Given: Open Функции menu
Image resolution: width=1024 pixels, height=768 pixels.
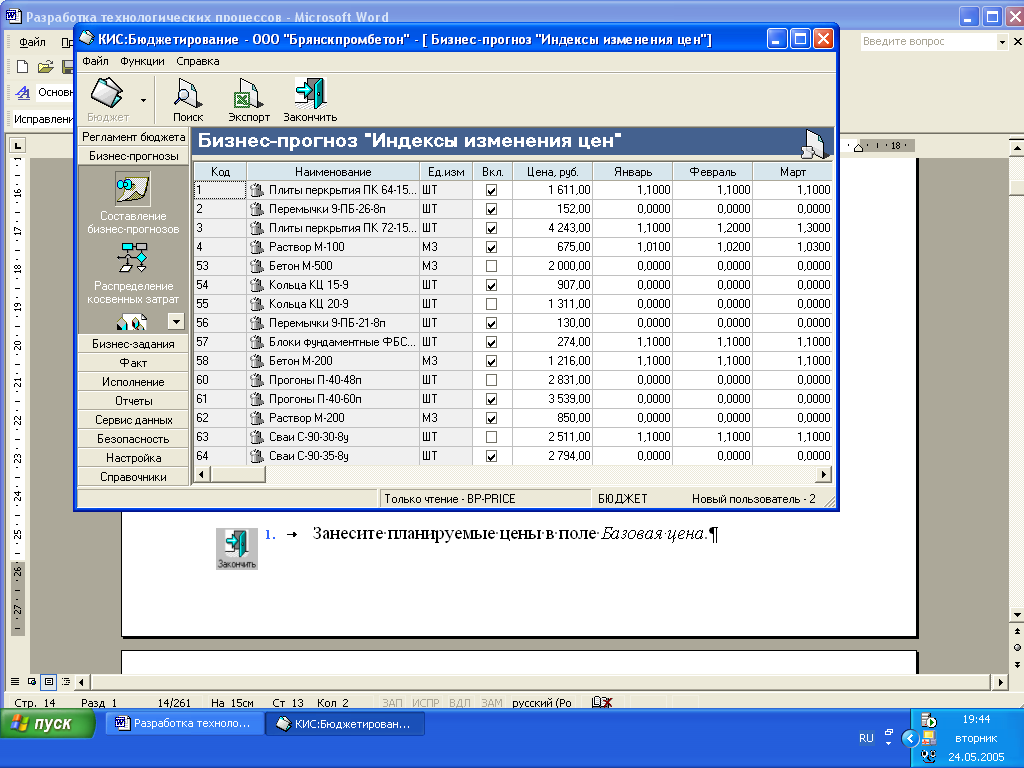Looking at the screenshot, I should click(142, 61).
